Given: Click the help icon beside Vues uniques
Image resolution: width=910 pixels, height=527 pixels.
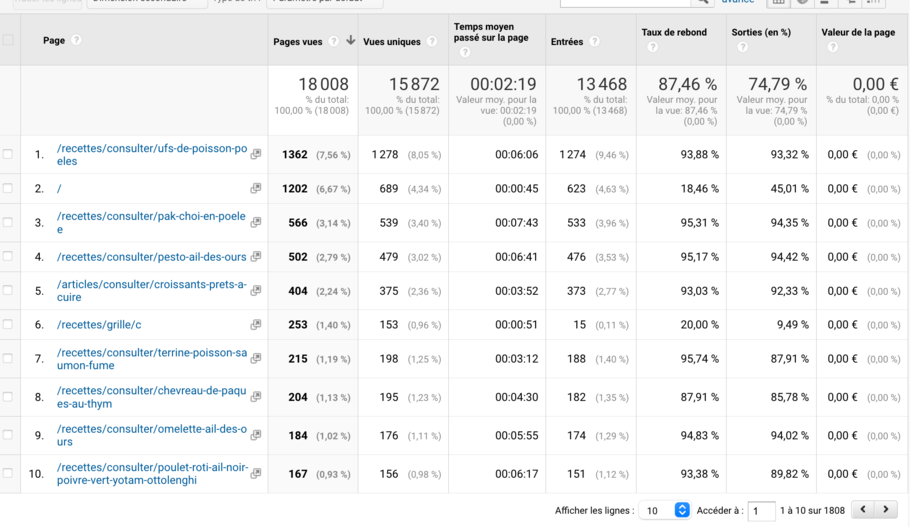Looking at the screenshot, I should tap(432, 42).
